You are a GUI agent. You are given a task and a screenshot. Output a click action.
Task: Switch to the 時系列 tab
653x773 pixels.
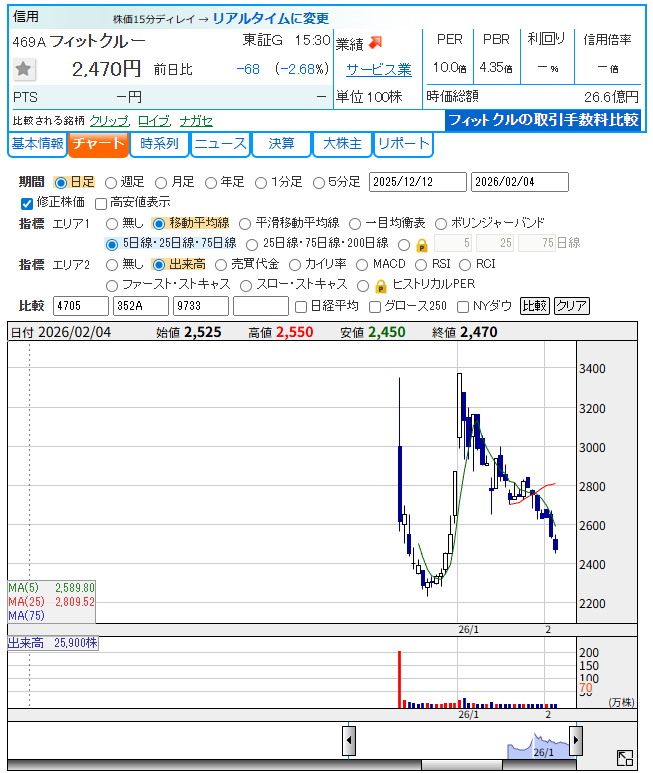coord(159,144)
